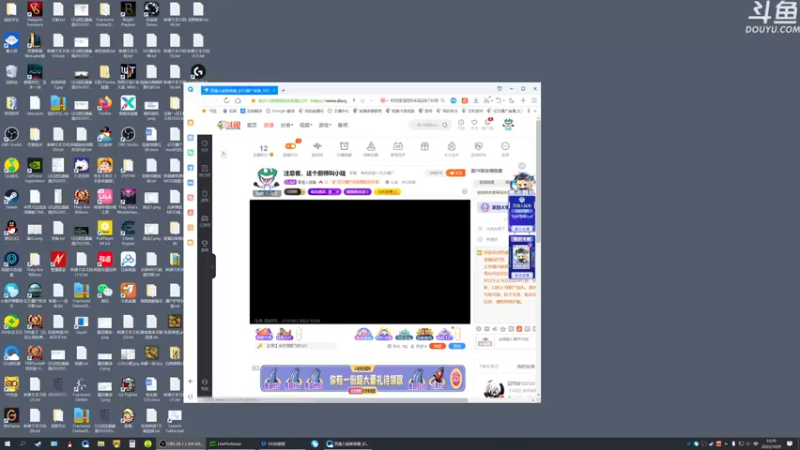Click the taskbar search magnifier icon
Screen dimensions: 800x450
23,444
